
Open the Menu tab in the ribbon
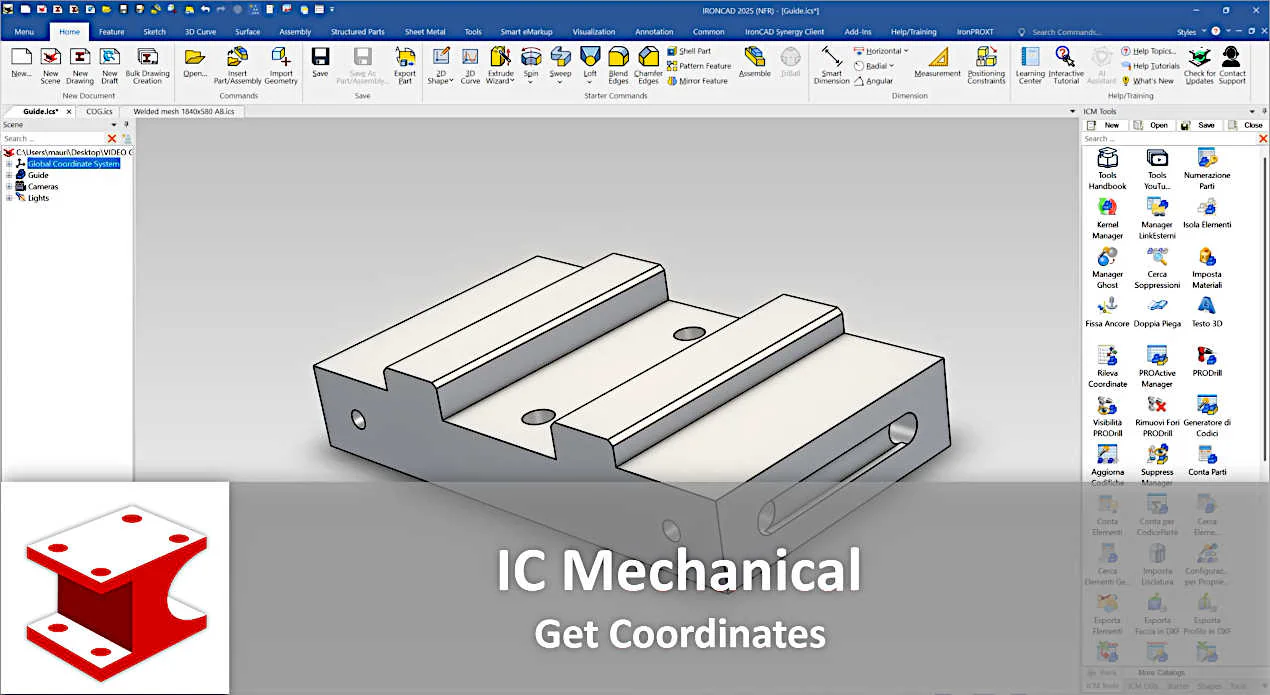click(24, 32)
